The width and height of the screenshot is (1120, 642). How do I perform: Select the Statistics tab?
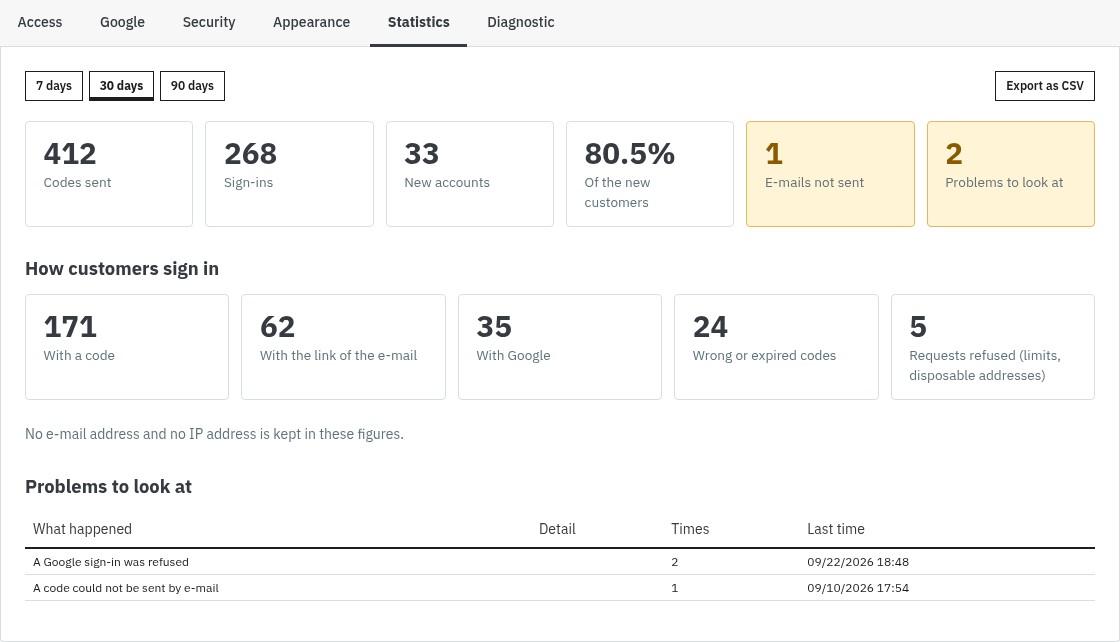point(419,22)
